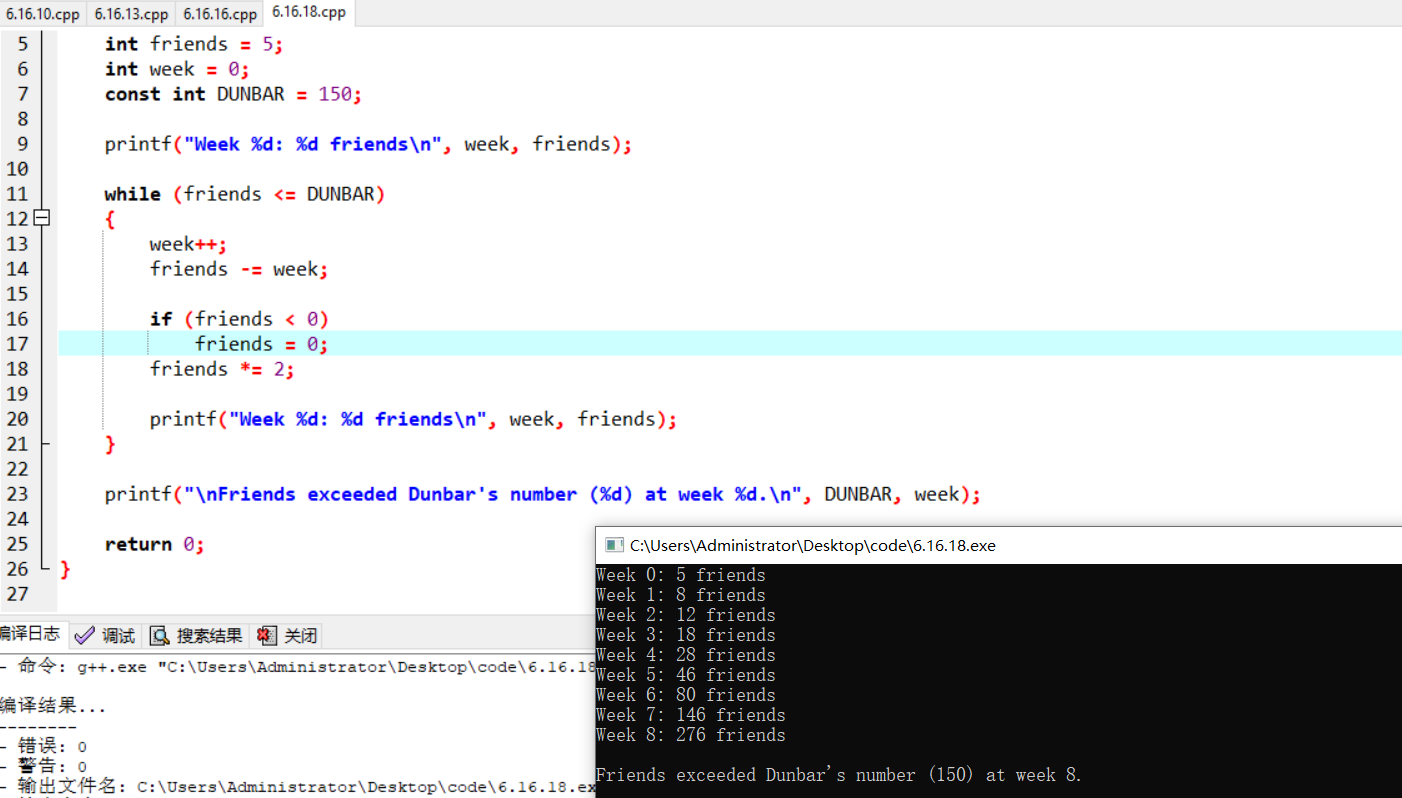Screen dimensions: 1402x798
Task: Click line number 11 in the gutter
Action: pyautogui.click(x=18, y=194)
